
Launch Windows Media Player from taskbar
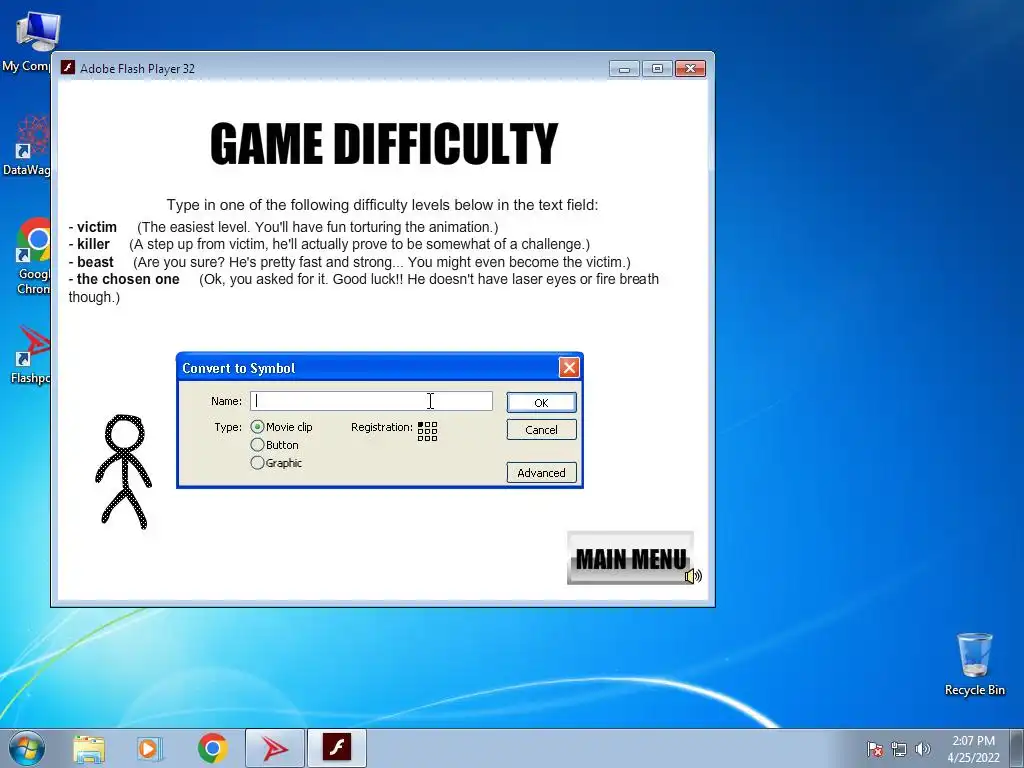click(x=149, y=749)
